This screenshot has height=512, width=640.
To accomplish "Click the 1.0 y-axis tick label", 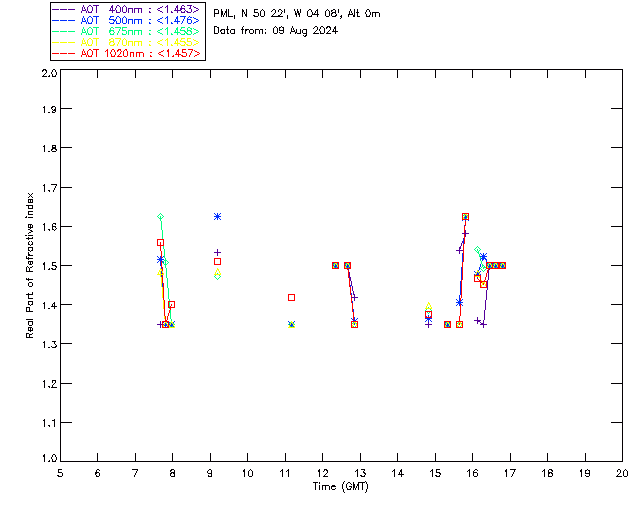I will coord(49,458).
